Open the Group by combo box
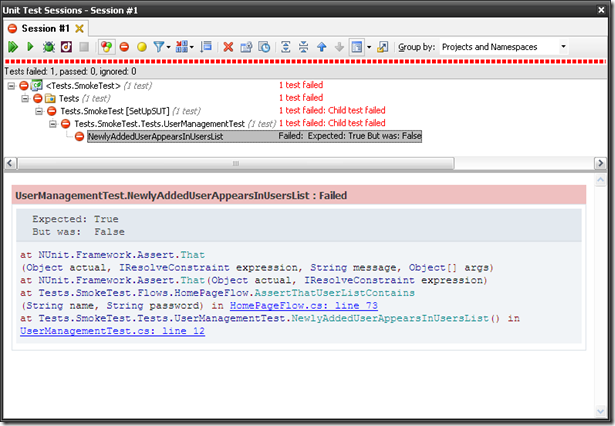This screenshot has width=615, height=426. tap(504, 47)
